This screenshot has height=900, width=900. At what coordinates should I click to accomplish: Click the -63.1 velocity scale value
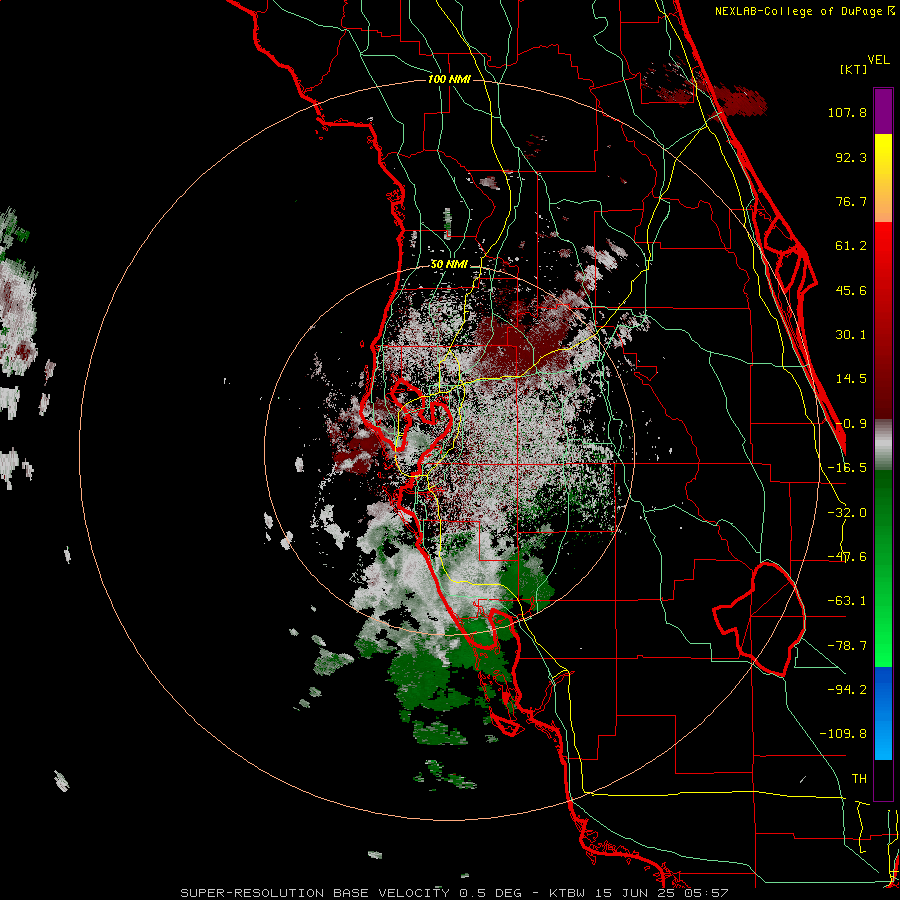pyautogui.click(x=847, y=601)
